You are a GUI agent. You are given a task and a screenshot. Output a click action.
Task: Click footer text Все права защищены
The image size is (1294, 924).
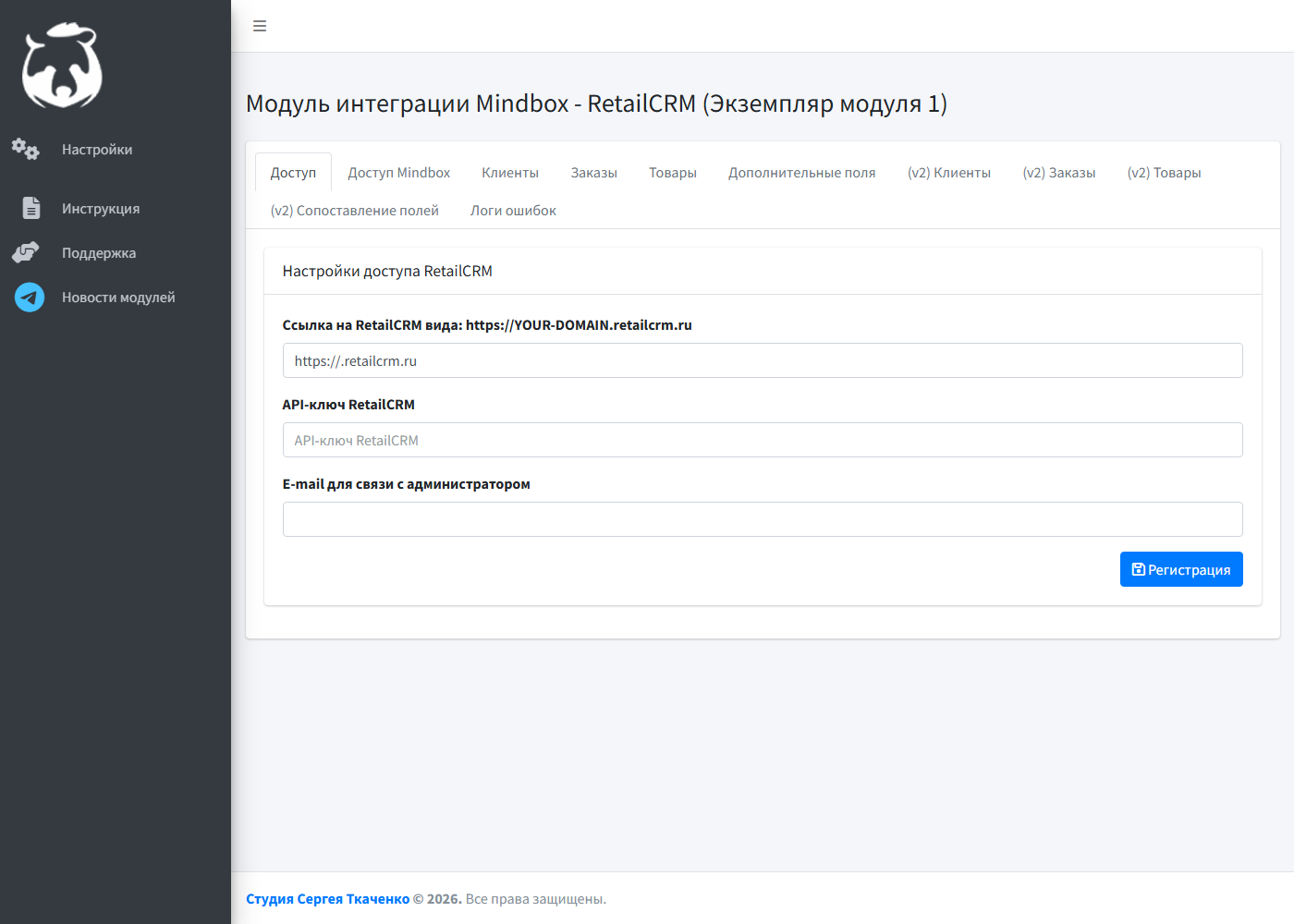(536, 899)
